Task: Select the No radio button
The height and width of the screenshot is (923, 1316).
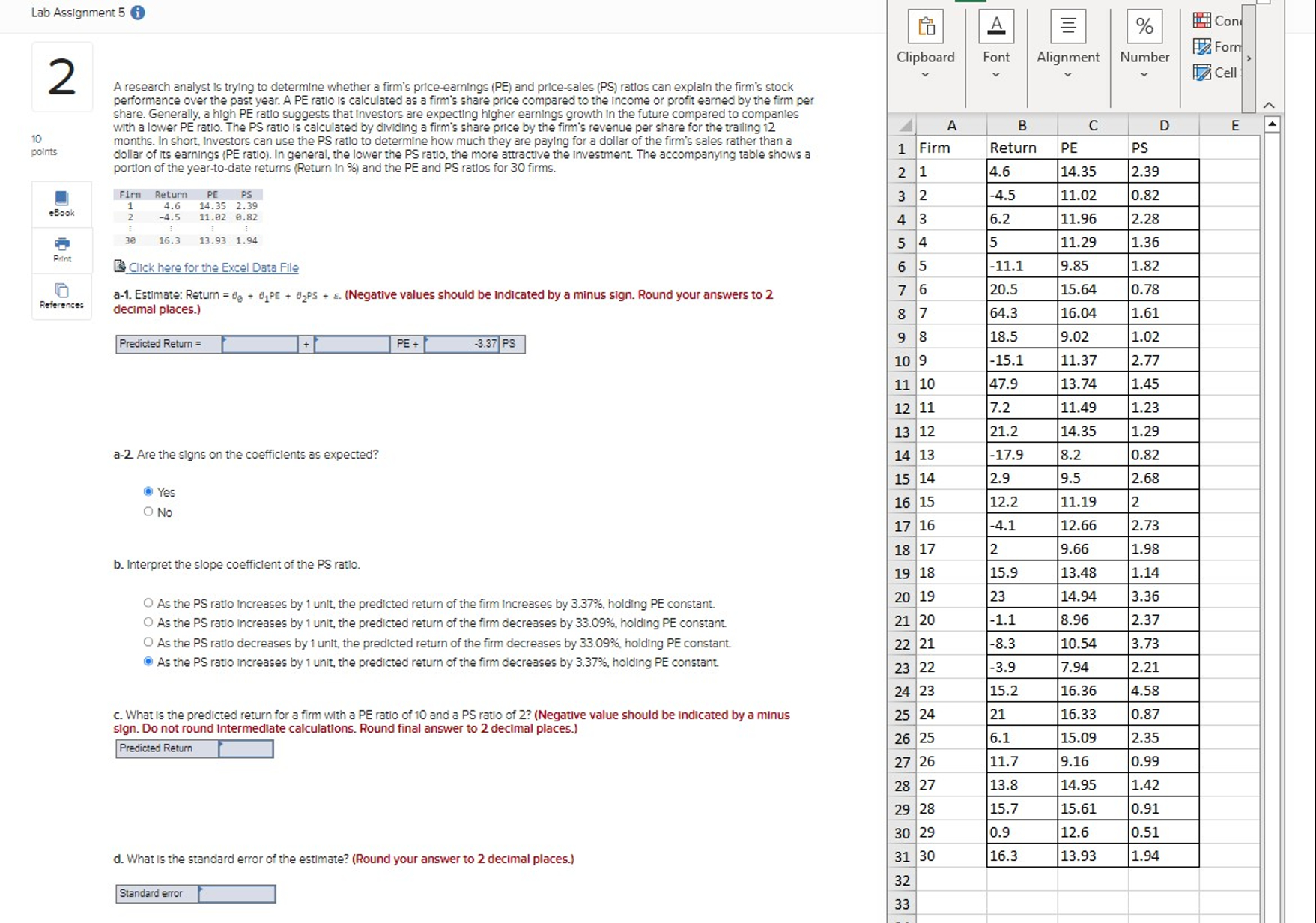Action: (x=148, y=510)
